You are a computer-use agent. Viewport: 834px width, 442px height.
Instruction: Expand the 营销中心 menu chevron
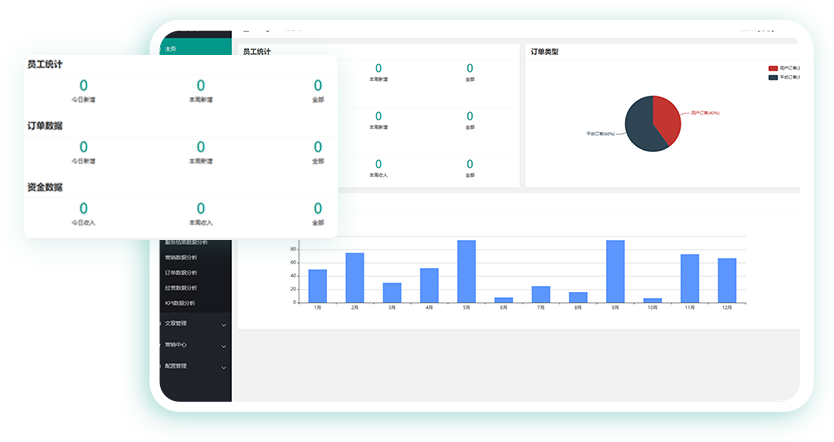[x=224, y=345]
